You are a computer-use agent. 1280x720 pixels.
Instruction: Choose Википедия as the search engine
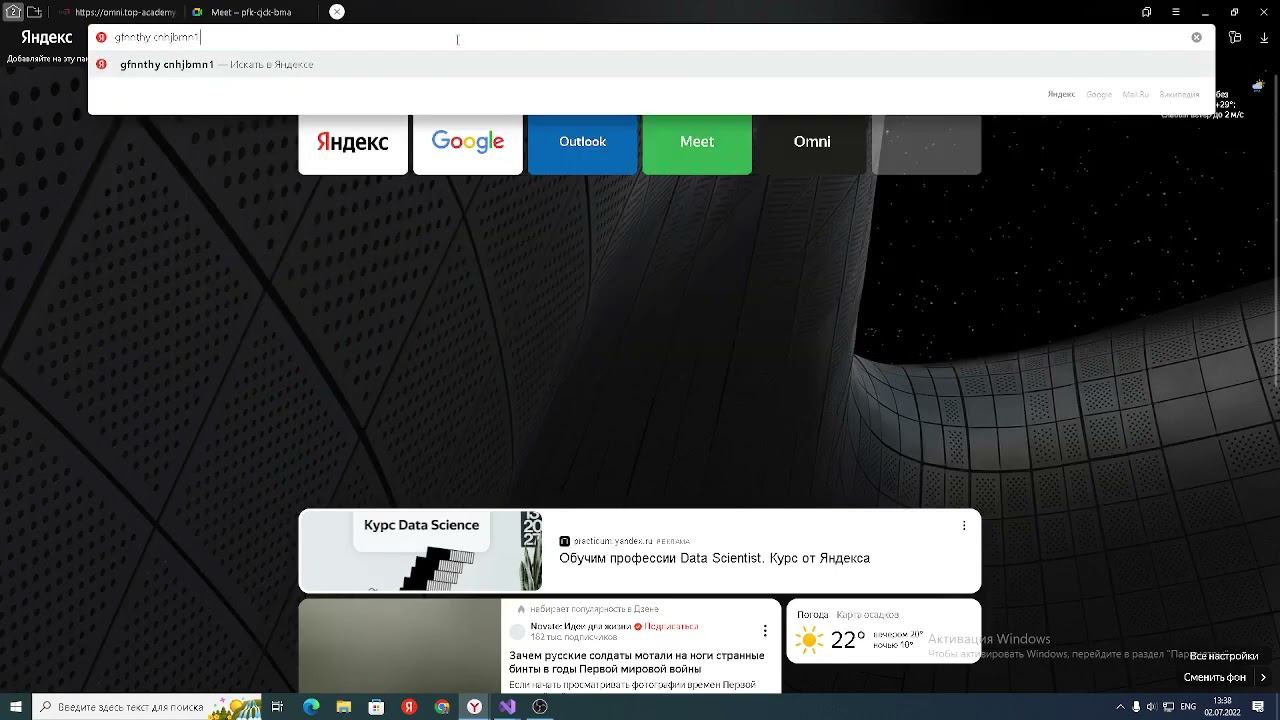coord(1179,94)
